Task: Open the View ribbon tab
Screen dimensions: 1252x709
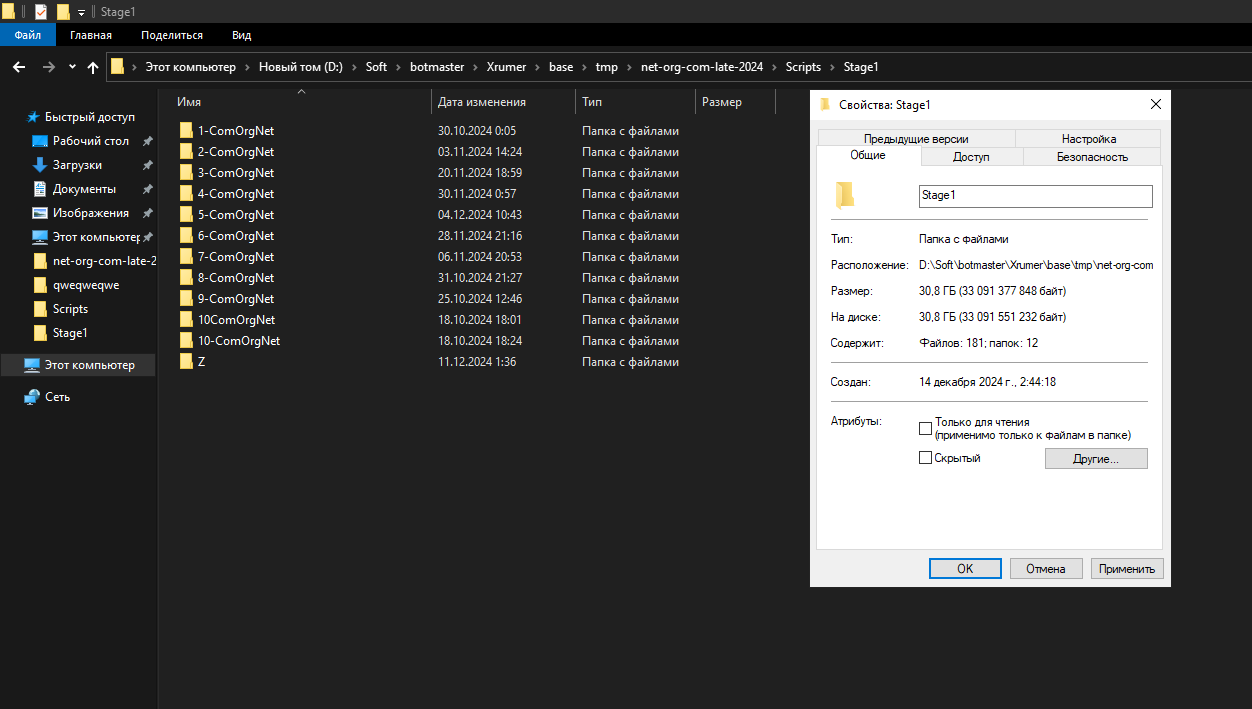Action: click(241, 35)
